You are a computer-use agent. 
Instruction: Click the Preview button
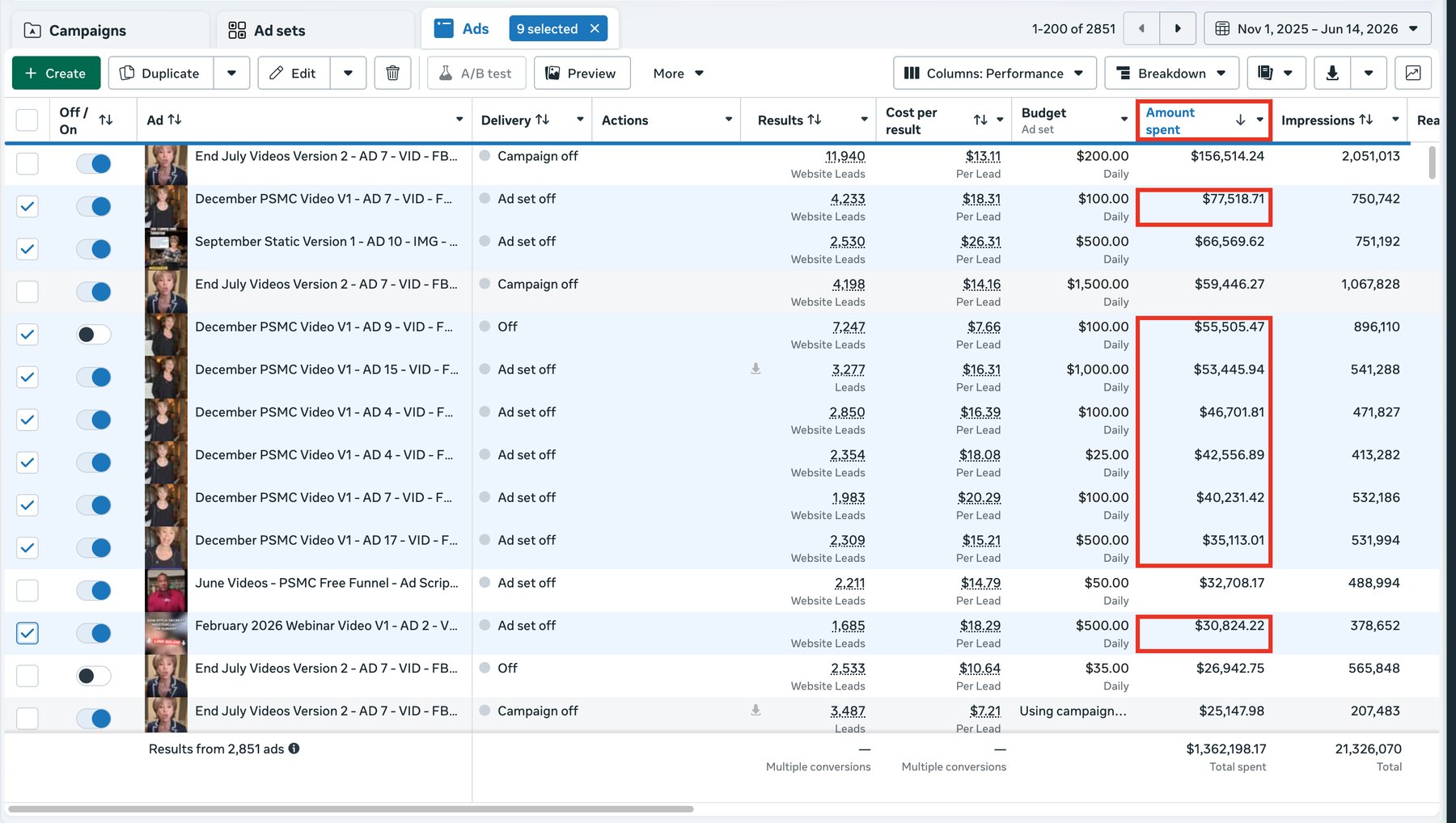(x=582, y=73)
